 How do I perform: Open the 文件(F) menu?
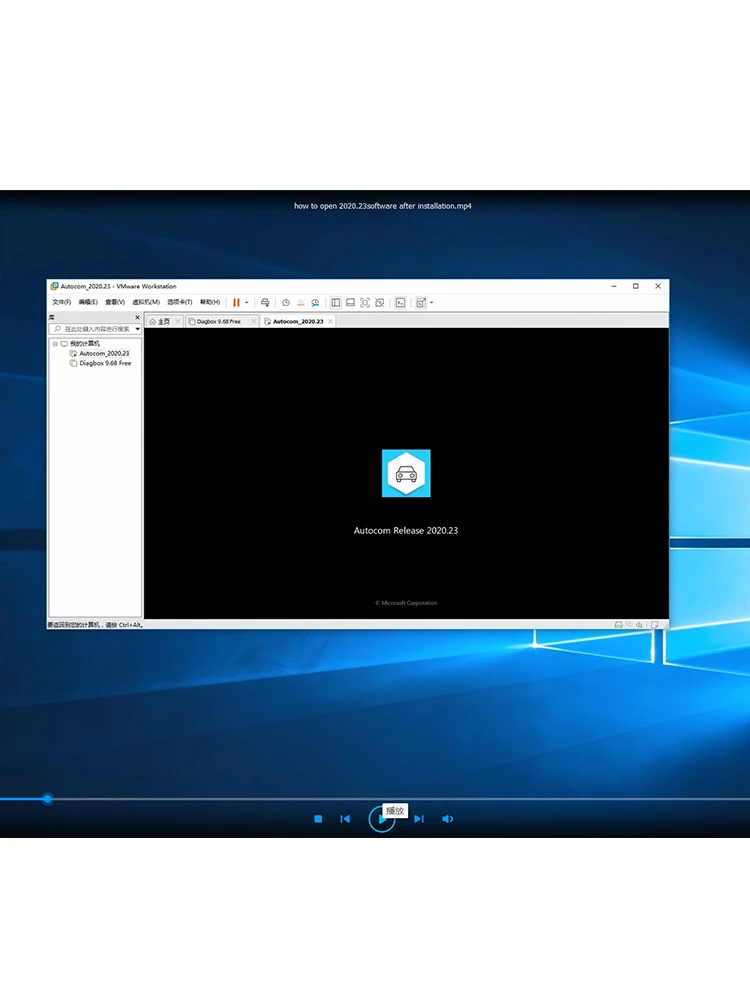(61, 302)
